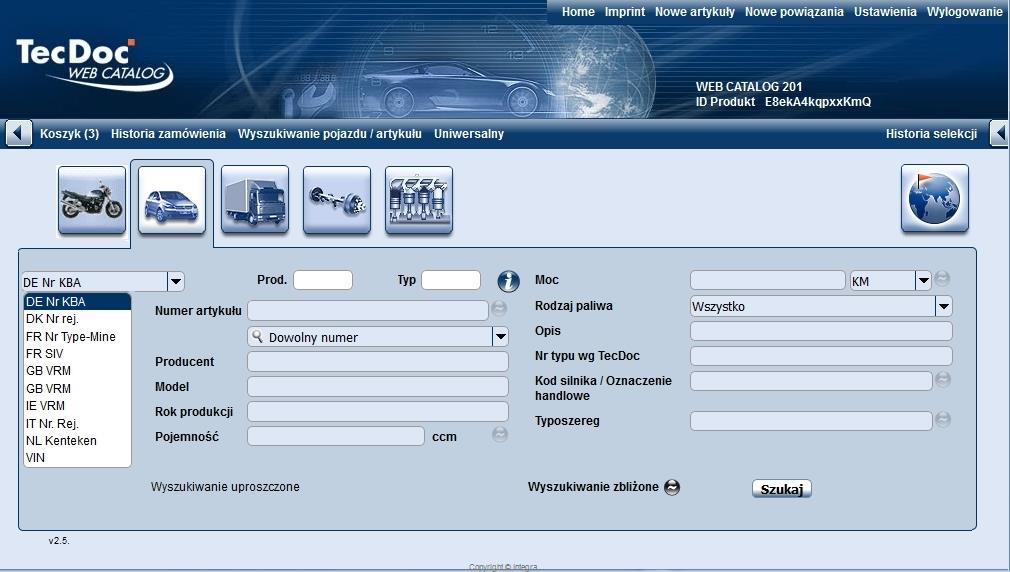1010x572 pixels.
Task: Toggle the Wyszukiwanie zbliżone icon
Action: coord(672,487)
